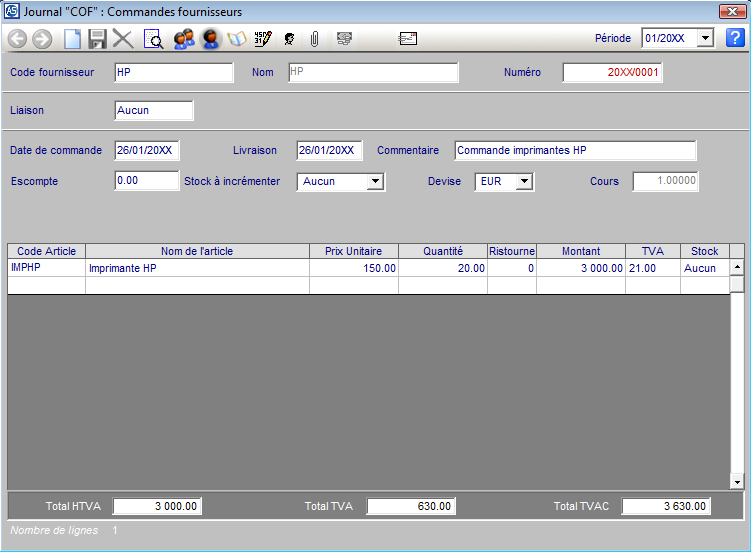Open the Devise currency dropdown
This screenshot has height=552, width=751.
524,182
